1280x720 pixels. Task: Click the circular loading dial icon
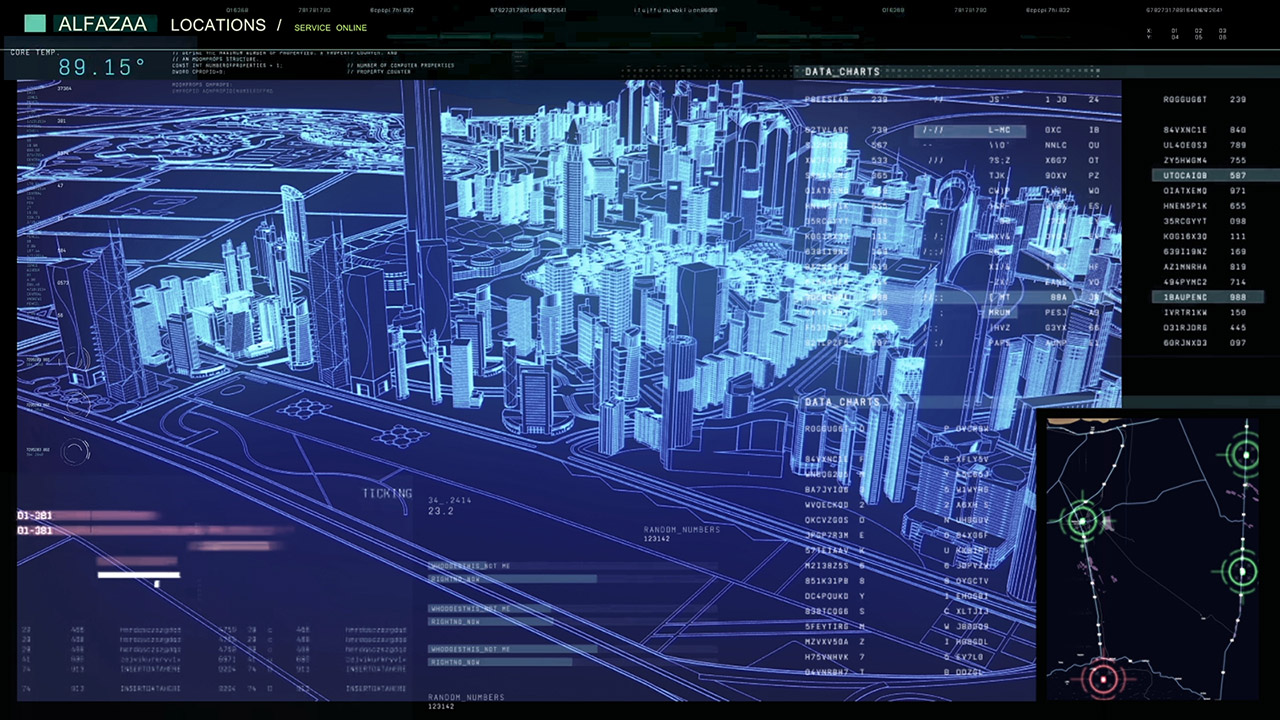75,452
